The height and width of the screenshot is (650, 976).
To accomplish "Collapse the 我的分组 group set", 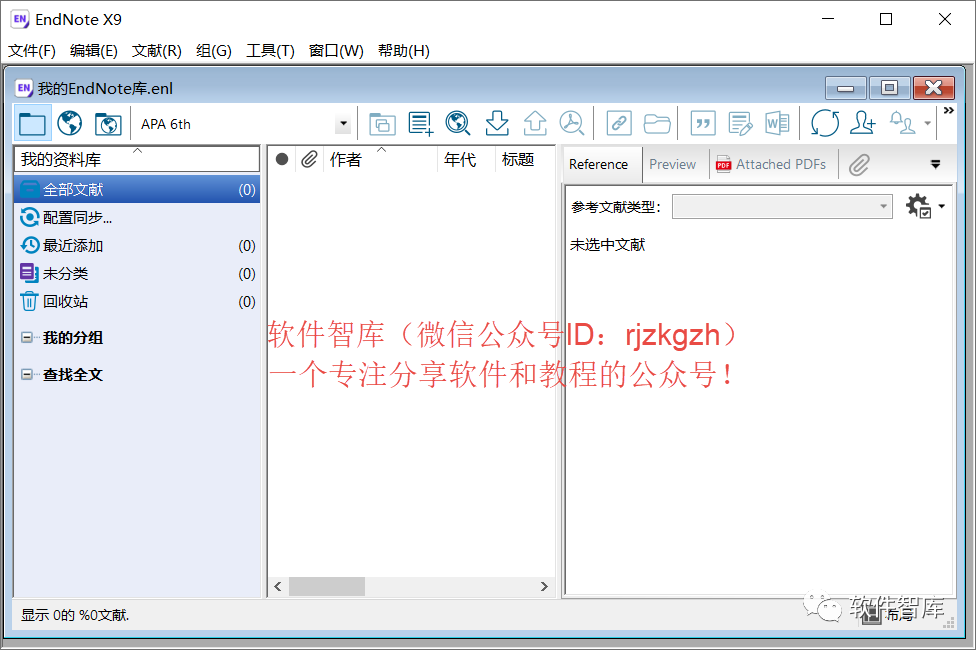I will 27,337.
